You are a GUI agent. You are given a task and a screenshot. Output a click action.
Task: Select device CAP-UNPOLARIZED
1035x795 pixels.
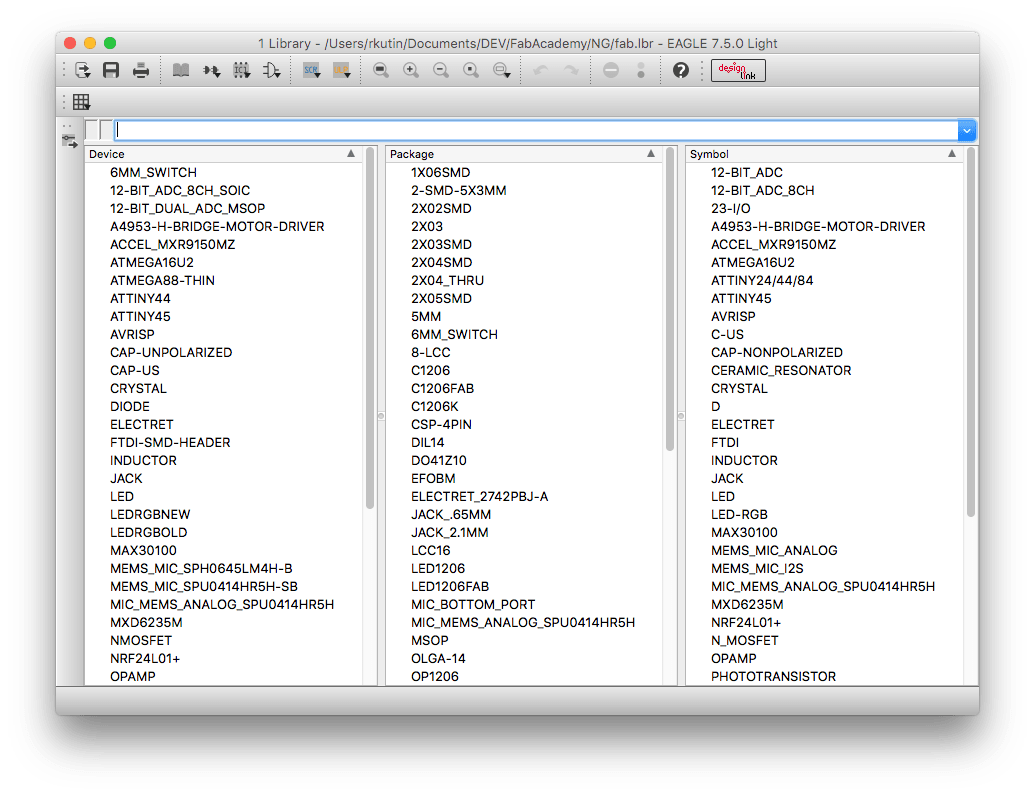tap(171, 353)
